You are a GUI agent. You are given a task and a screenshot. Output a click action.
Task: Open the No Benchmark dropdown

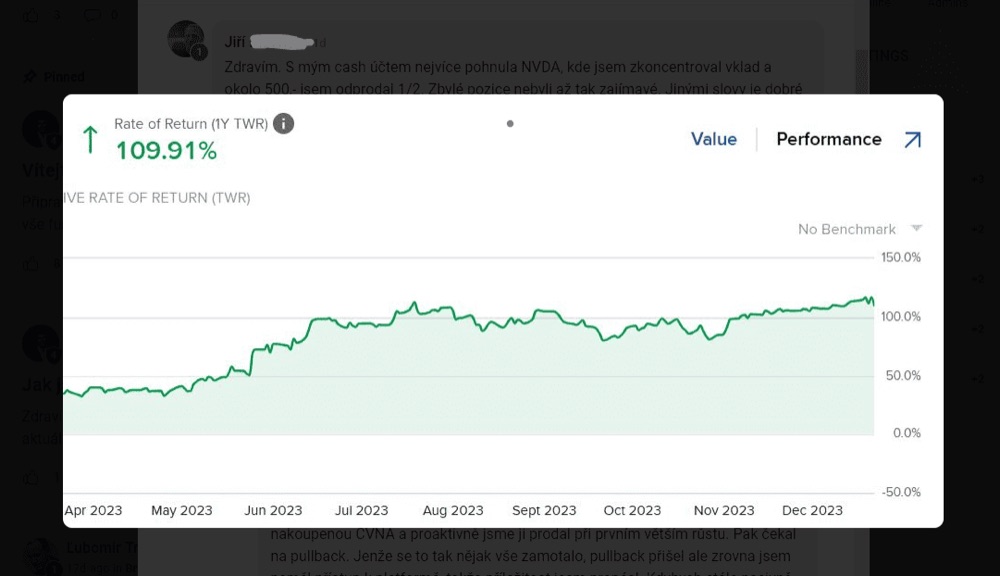click(860, 229)
